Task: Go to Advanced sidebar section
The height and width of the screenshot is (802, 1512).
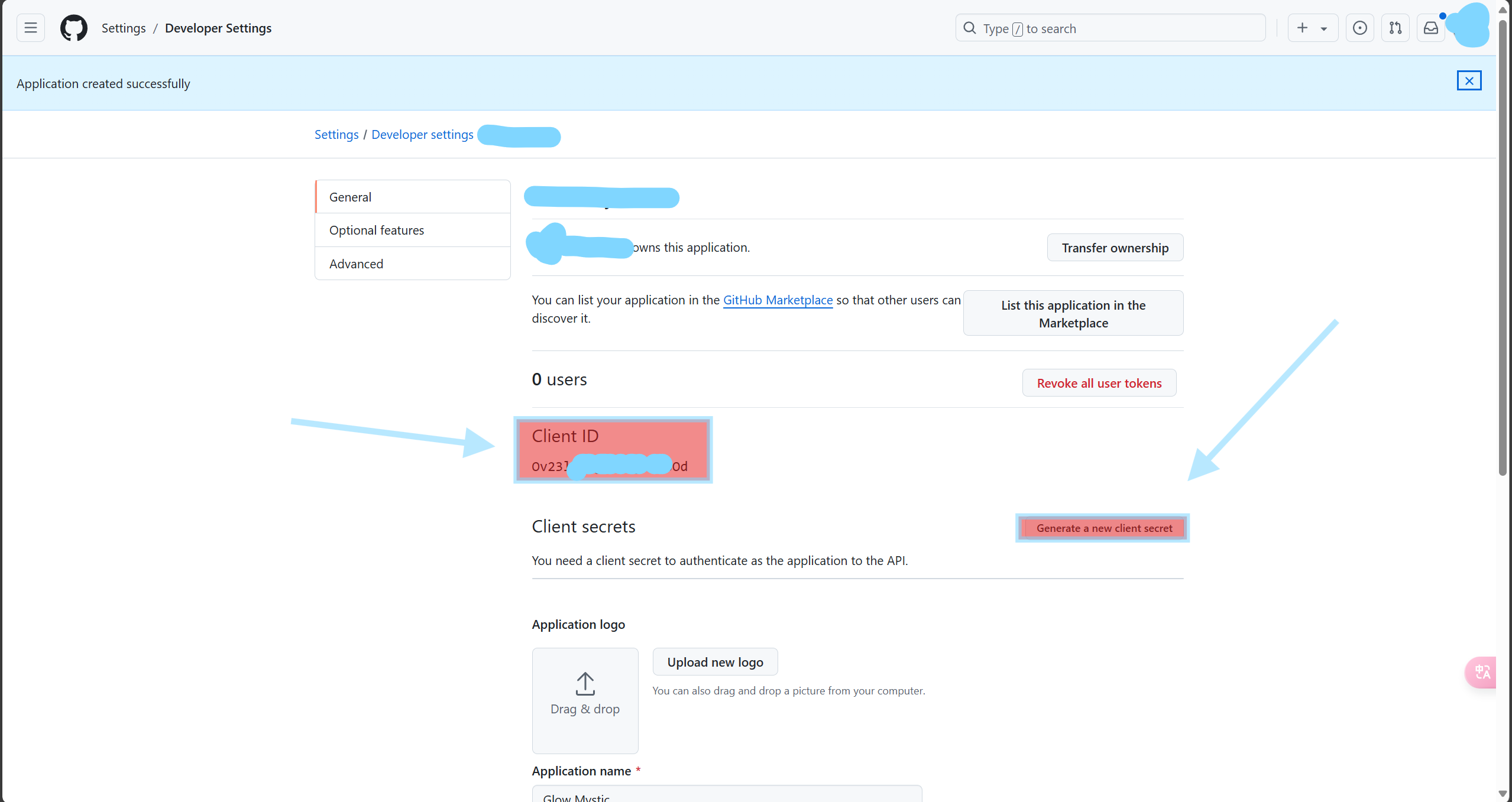Action: coord(413,264)
